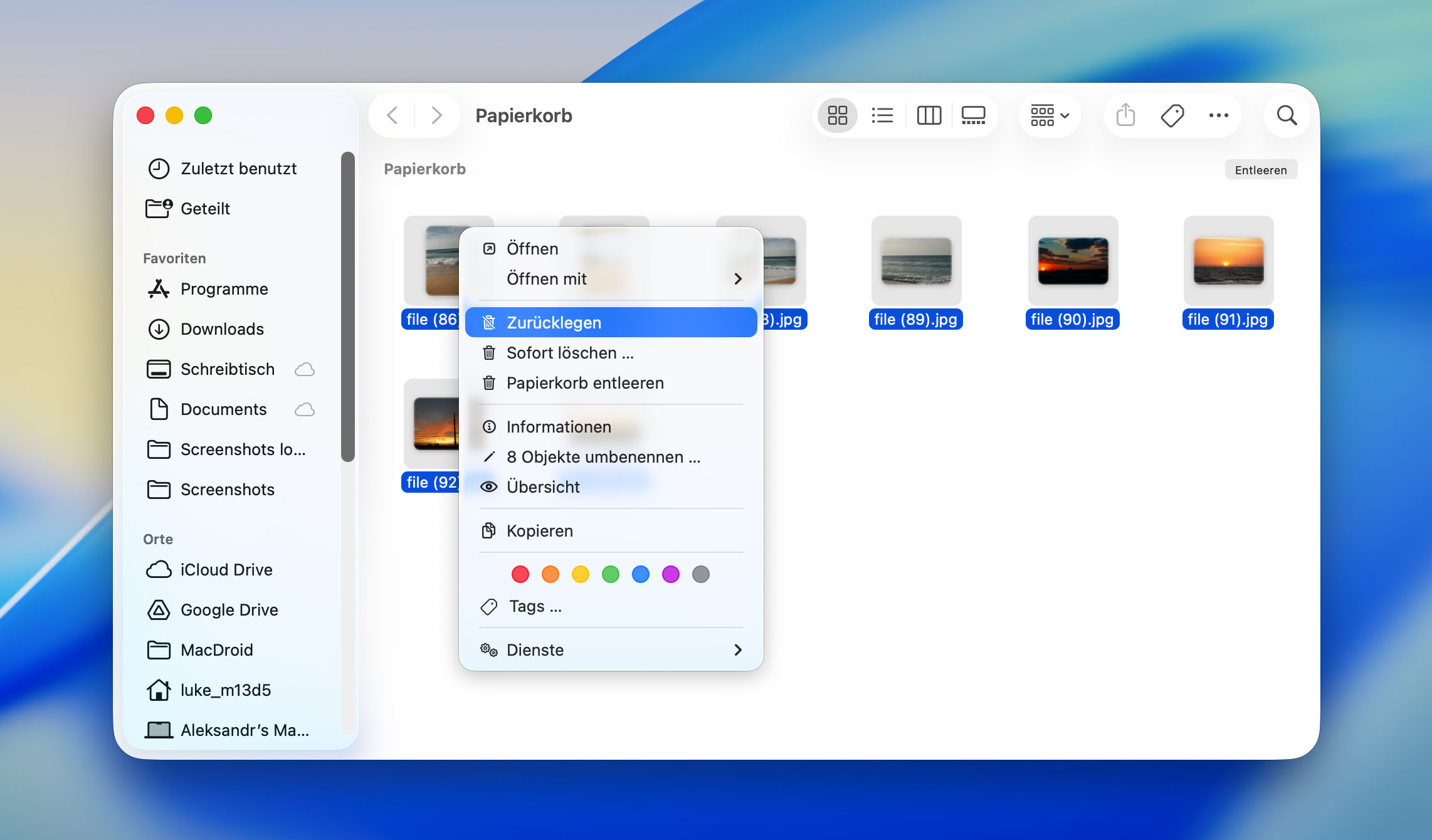Click the tag toolbar icon
This screenshot has width=1432, height=840.
point(1172,115)
